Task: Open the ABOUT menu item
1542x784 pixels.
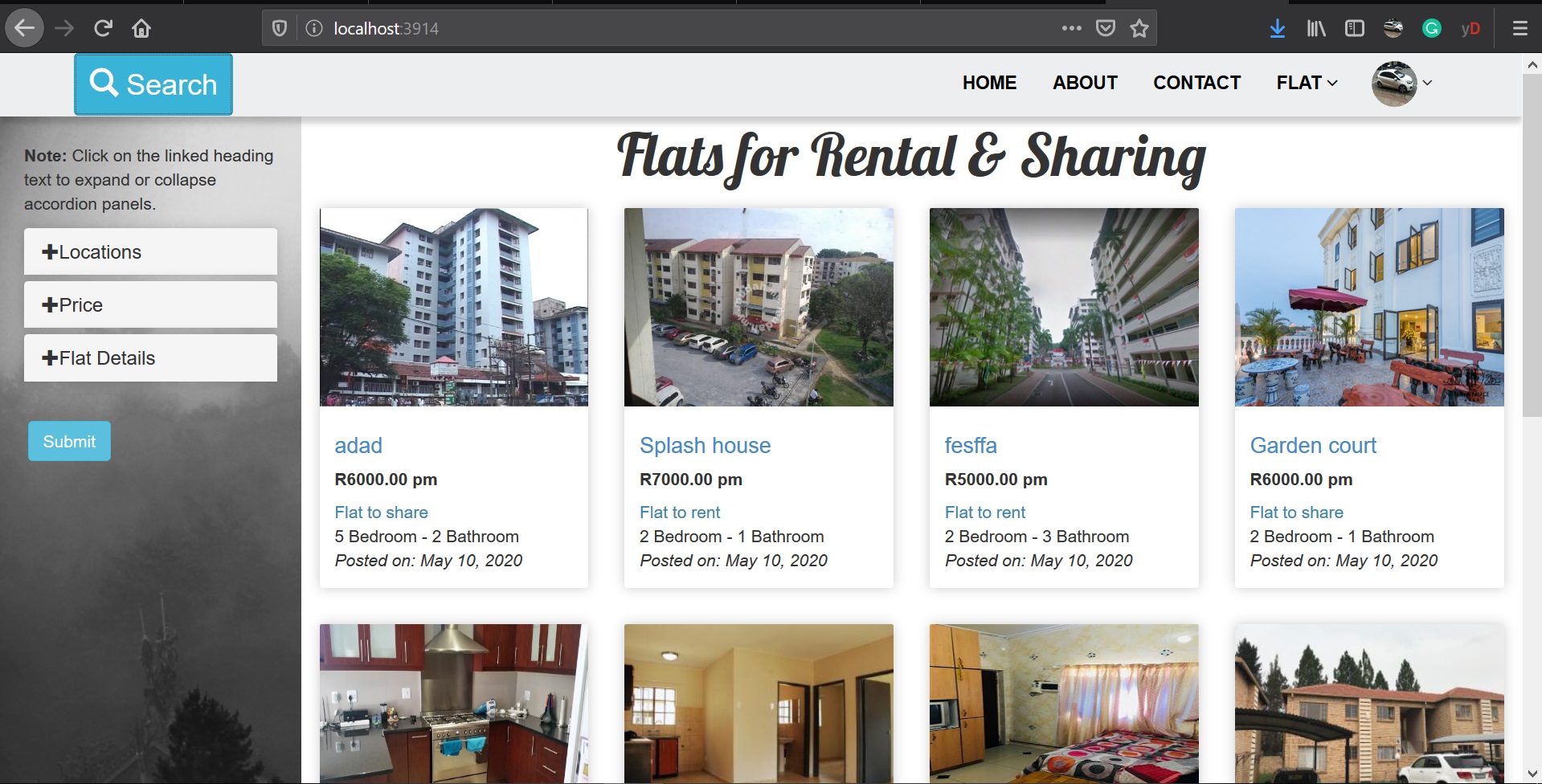Action: click(x=1085, y=83)
